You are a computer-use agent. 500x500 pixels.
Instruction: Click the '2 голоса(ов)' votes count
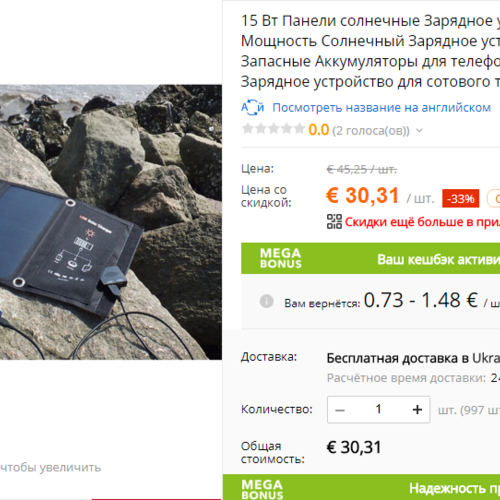pyautogui.click(x=371, y=131)
